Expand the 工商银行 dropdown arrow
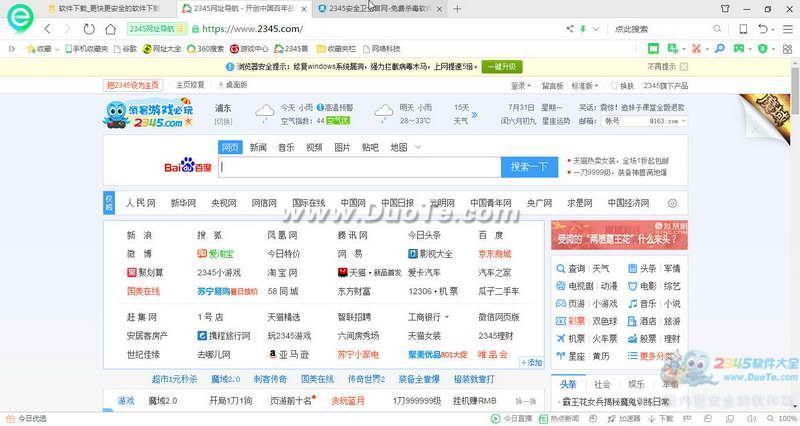Image resolution: width=800 pixels, height=426 pixels. 447,317
